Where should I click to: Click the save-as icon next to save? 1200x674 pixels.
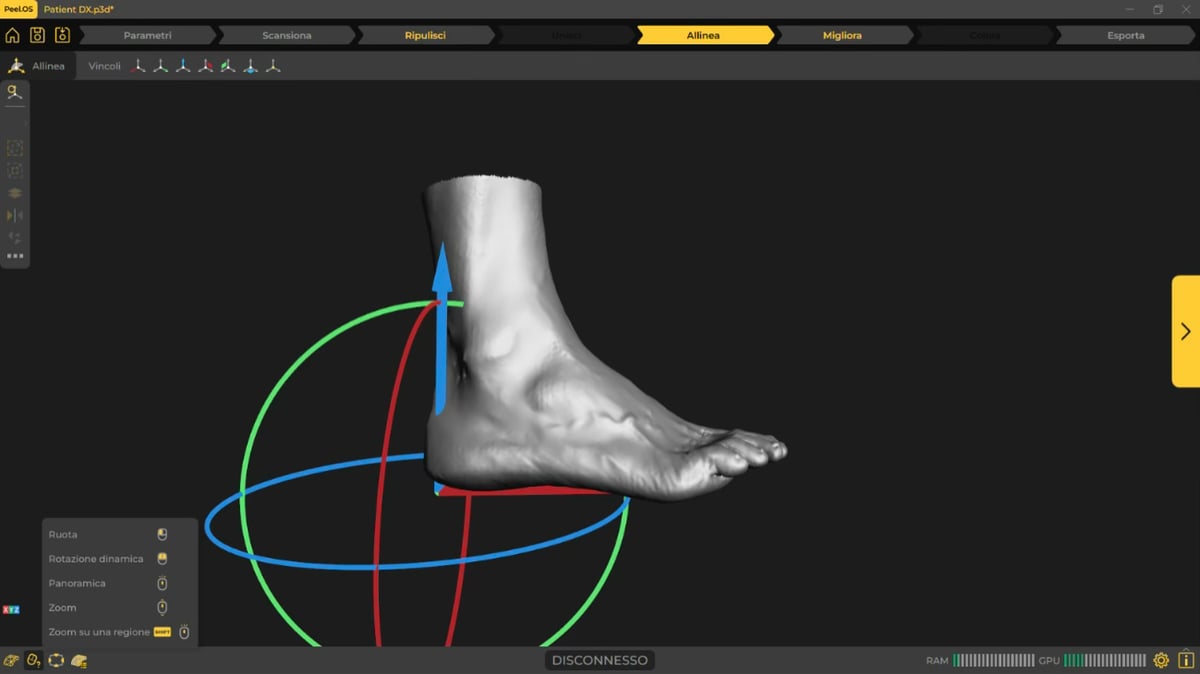point(62,35)
